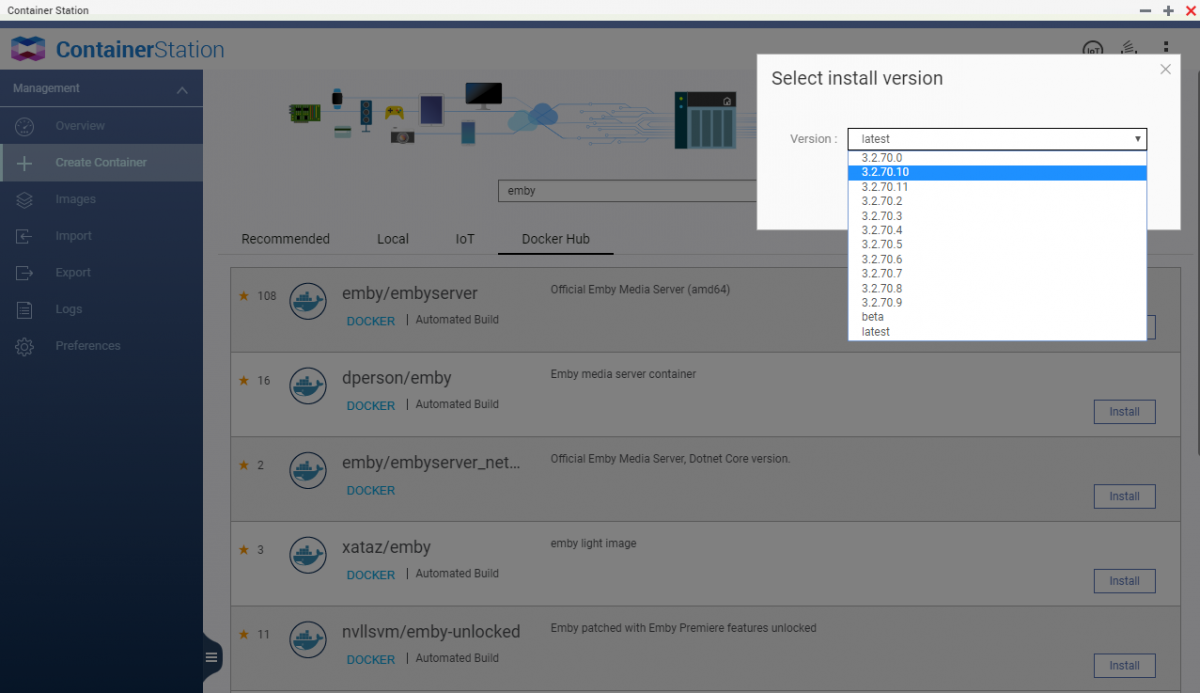Click the Create Container plus icon
The width and height of the screenshot is (1200, 693).
click(25, 163)
